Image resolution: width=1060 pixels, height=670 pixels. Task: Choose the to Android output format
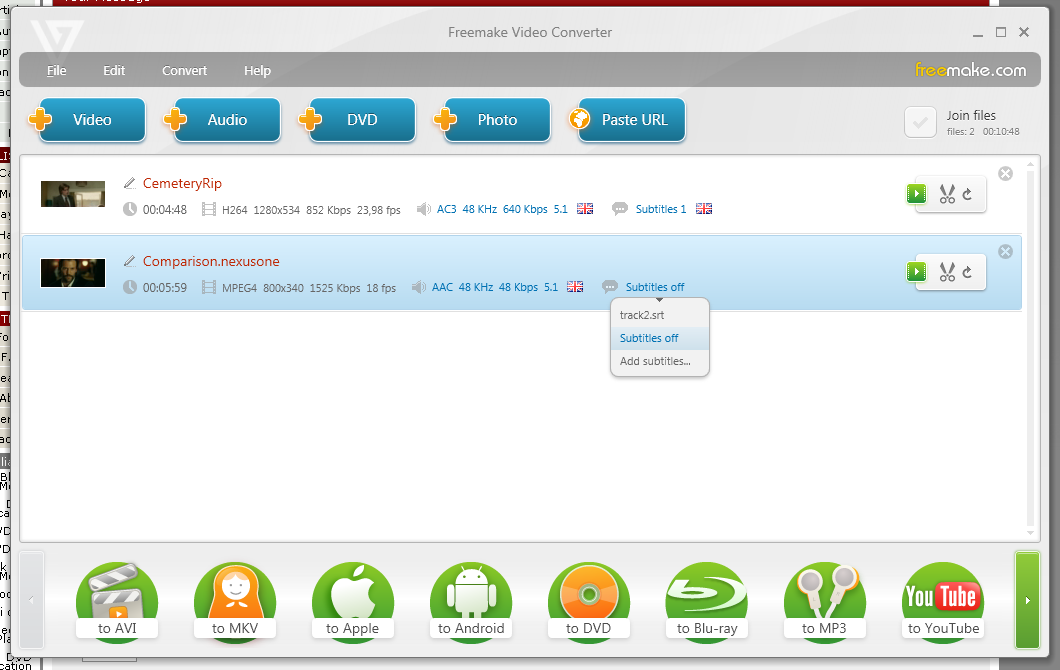pos(471,602)
